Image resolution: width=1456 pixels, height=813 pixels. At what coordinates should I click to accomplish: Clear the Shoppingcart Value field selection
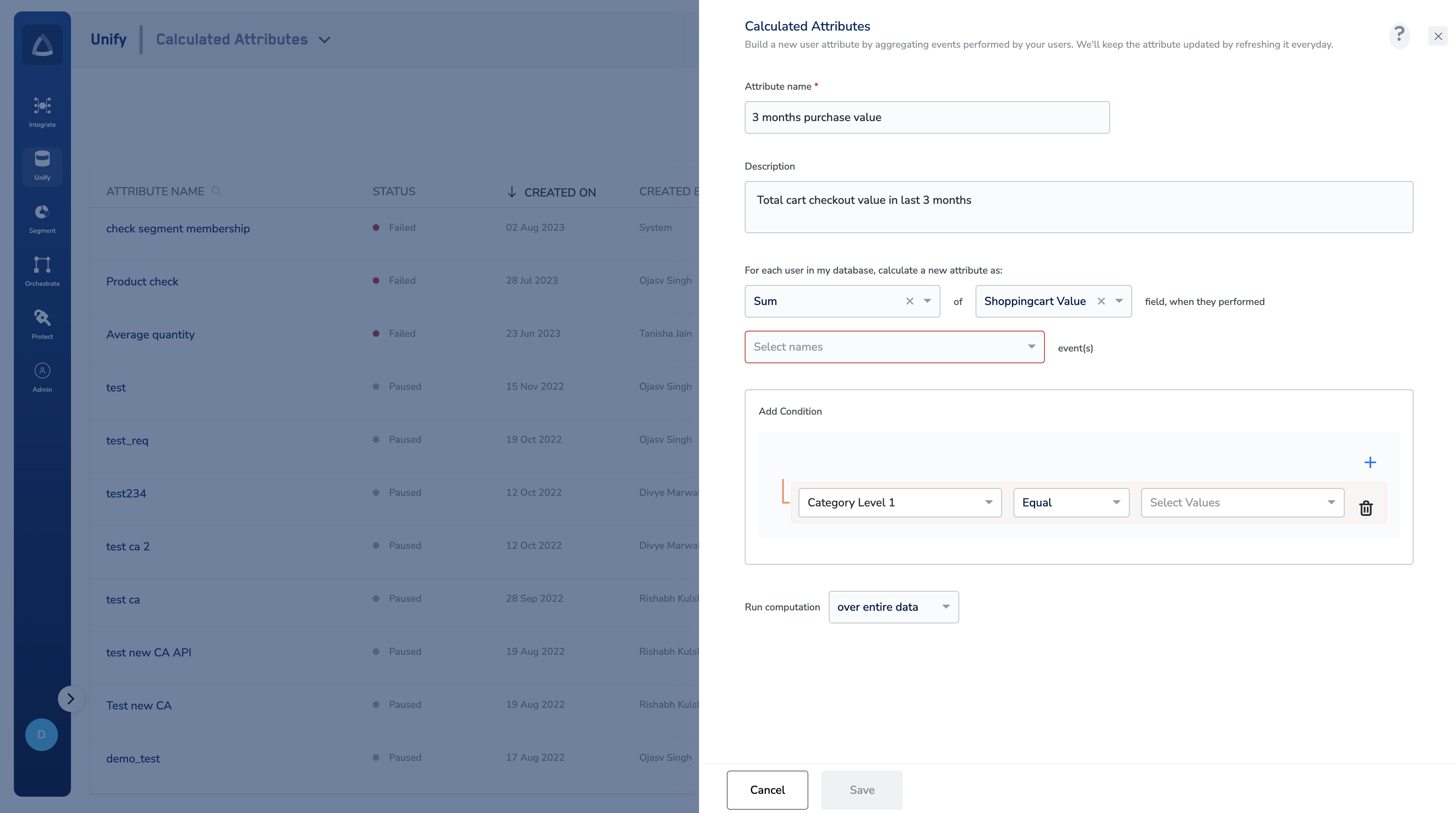pos(1100,301)
